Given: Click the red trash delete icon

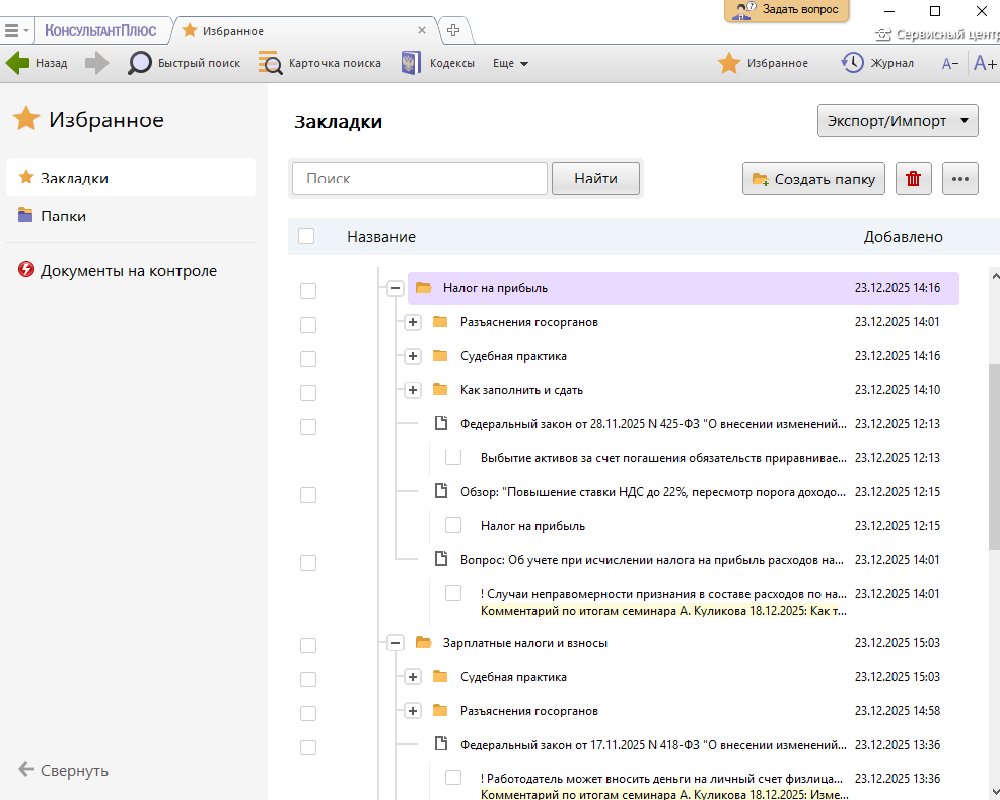Looking at the screenshot, I should click(913, 179).
